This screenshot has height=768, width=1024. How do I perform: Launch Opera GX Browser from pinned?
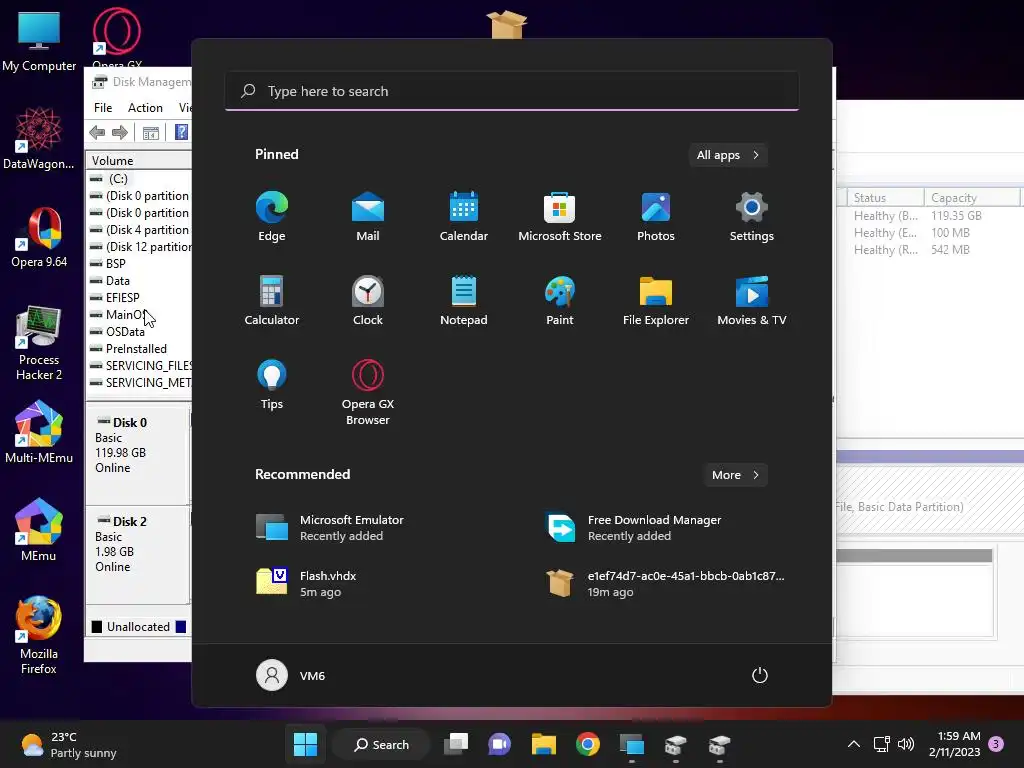click(368, 392)
